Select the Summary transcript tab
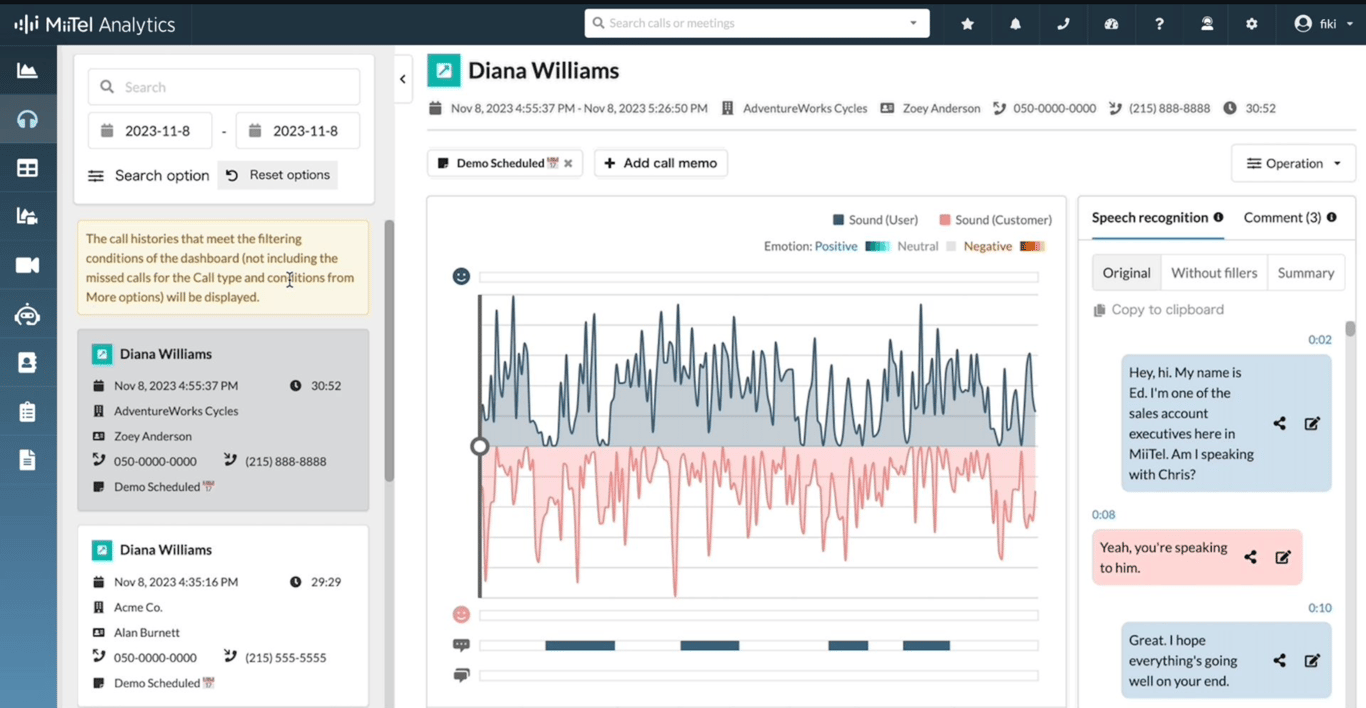Screen dimensions: 1366x708 pyautogui.click(x=1305, y=273)
